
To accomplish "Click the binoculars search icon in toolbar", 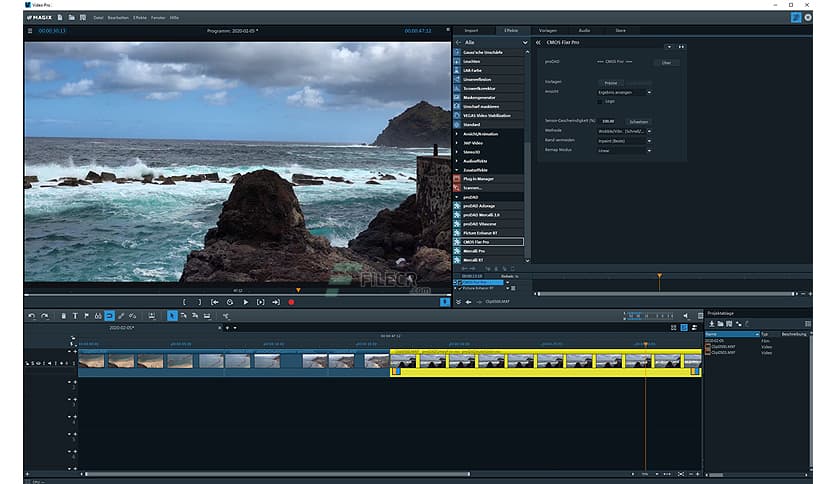I will tap(98, 316).
